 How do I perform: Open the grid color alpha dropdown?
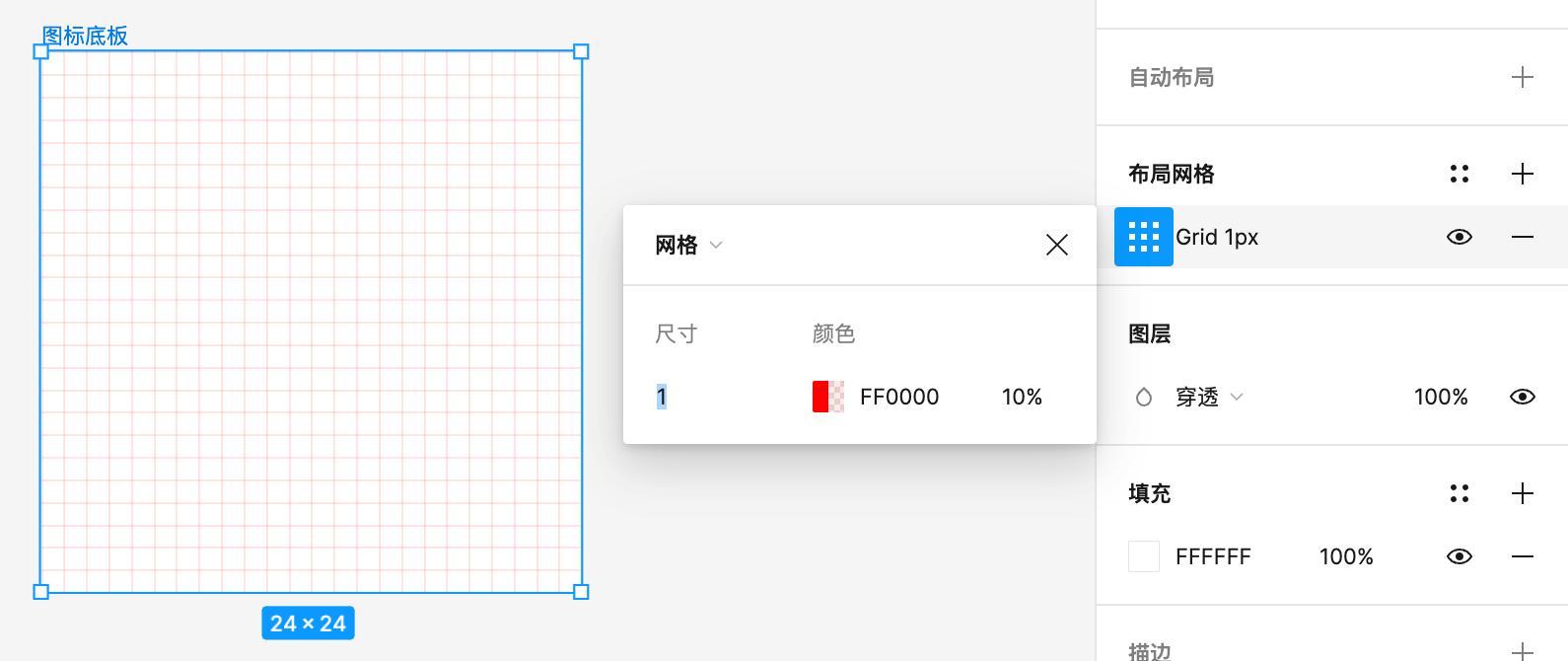(1022, 397)
